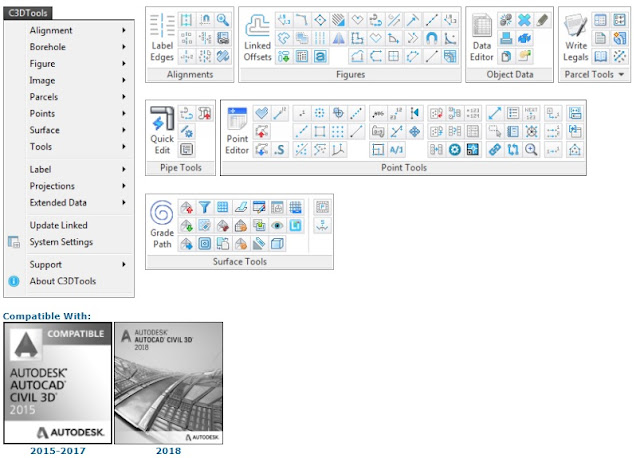Click the blue checkmark icon in Point Tools
Viewport: 640px width, 458px height.
pyautogui.click(x=261, y=113)
